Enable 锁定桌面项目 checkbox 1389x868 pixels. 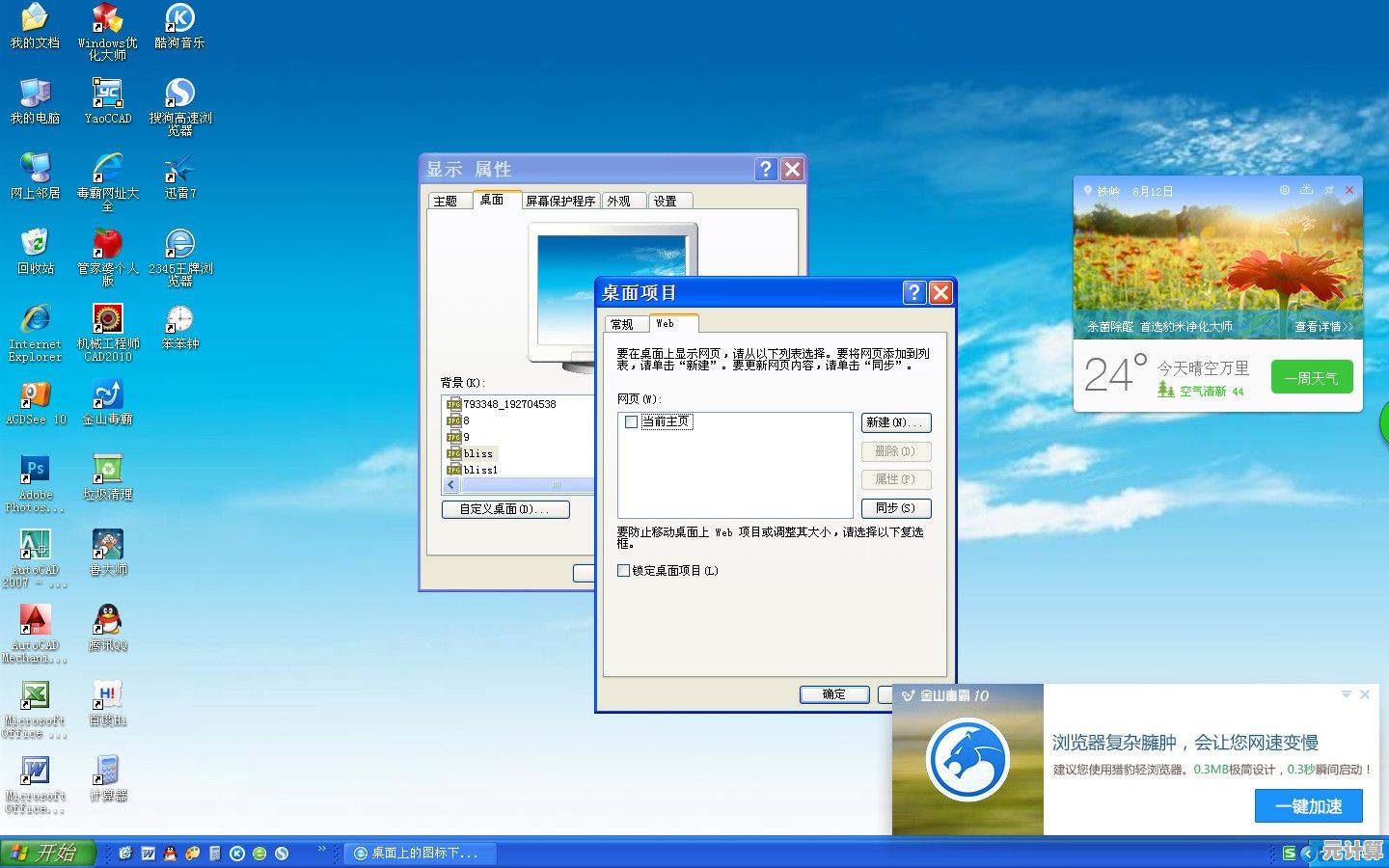click(624, 571)
